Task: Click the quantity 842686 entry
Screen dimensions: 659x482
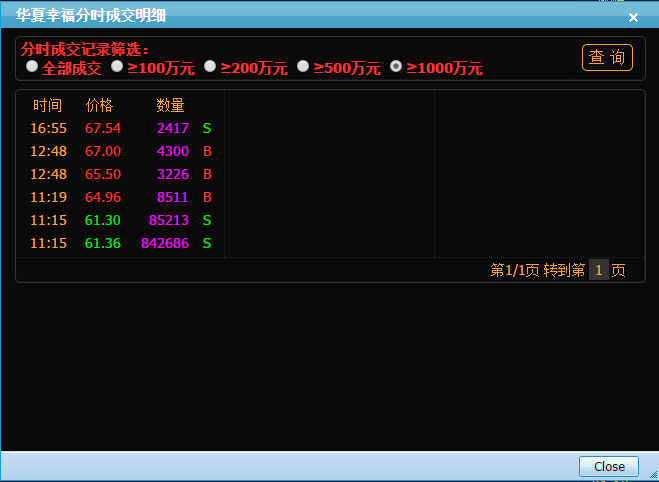Action: pyautogui.click(x=165, y=243)
